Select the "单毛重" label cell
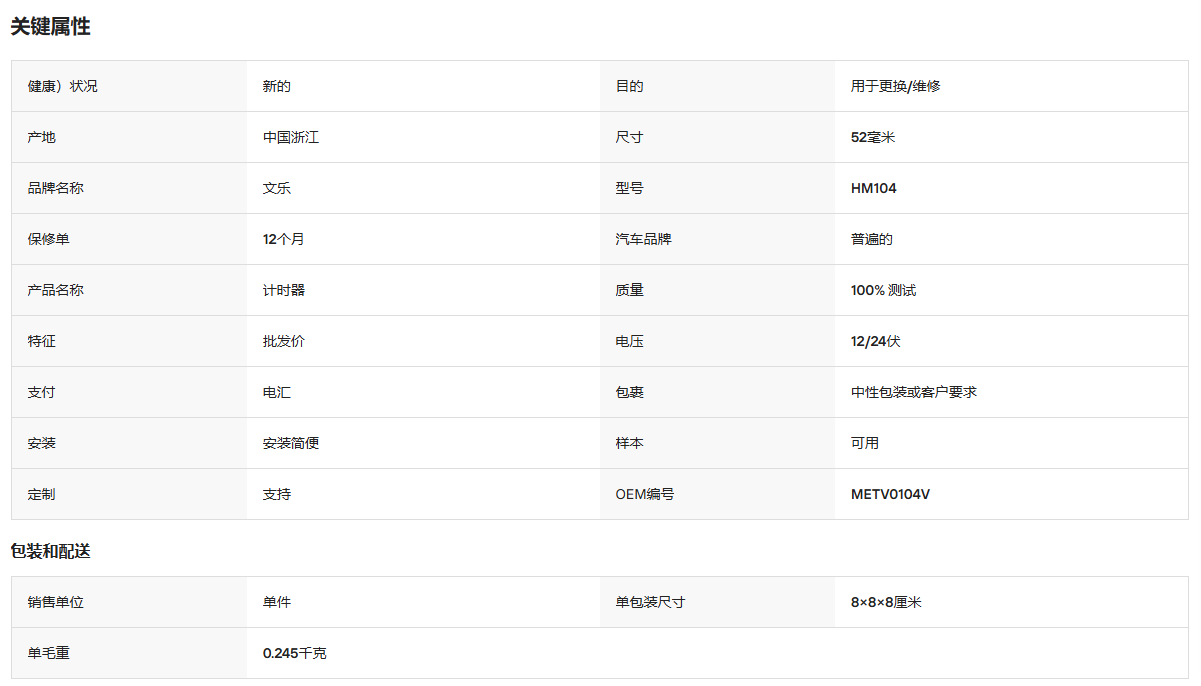 click(129, 653)
